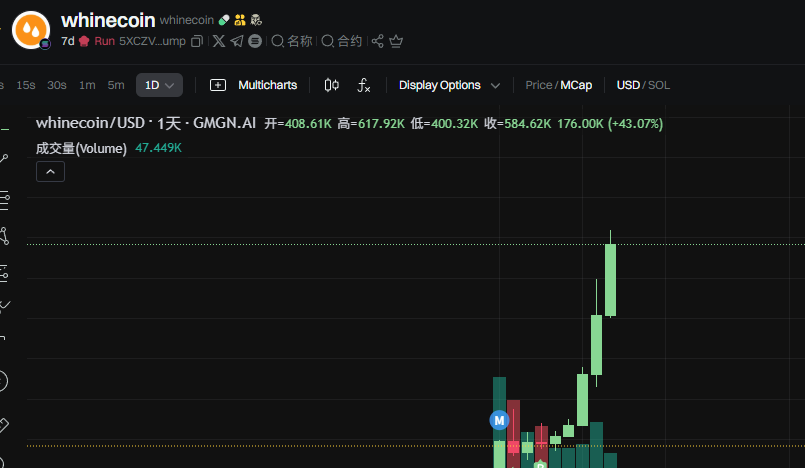805x468 pixels.
Task: Open indicators with the fx icon
Action: pos(363,85)
